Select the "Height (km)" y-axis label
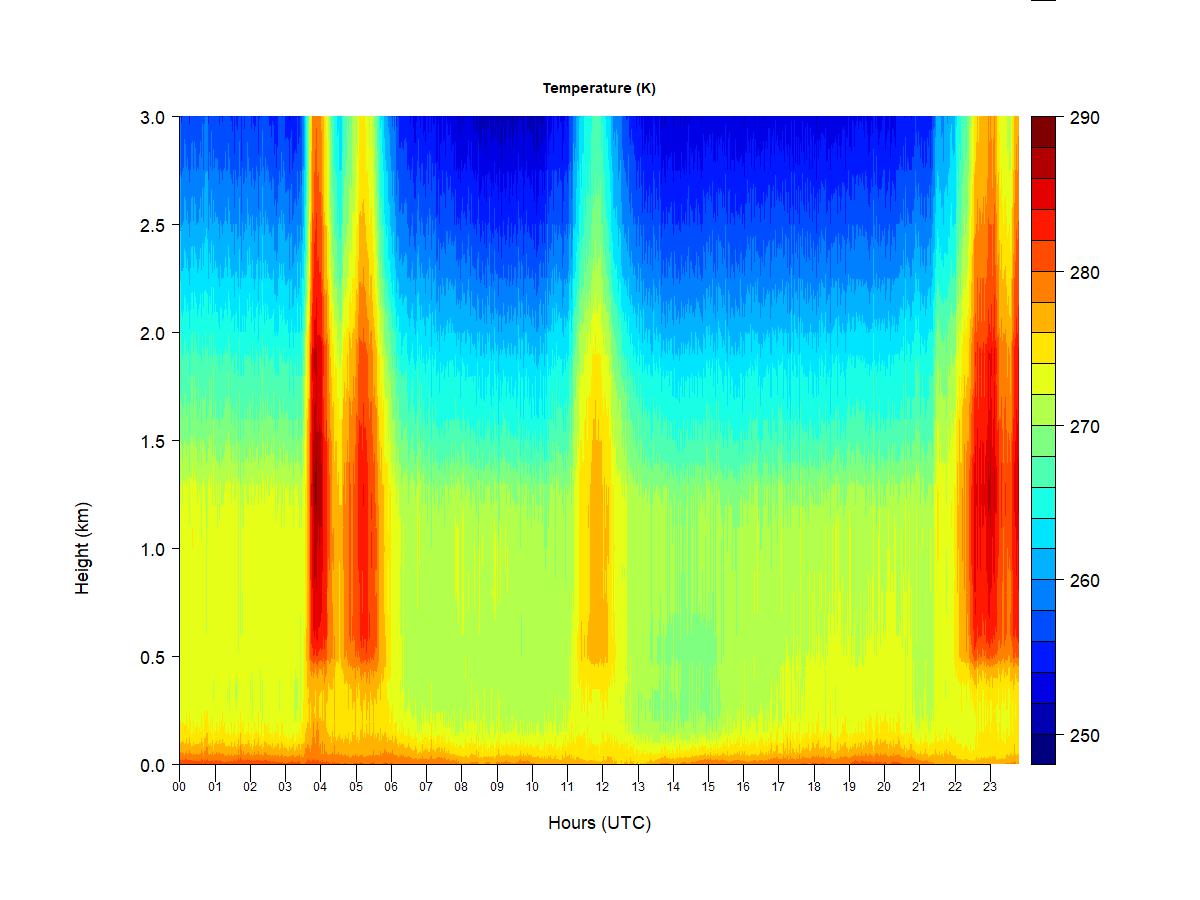The image size is (1200, 900). point(83,548)
